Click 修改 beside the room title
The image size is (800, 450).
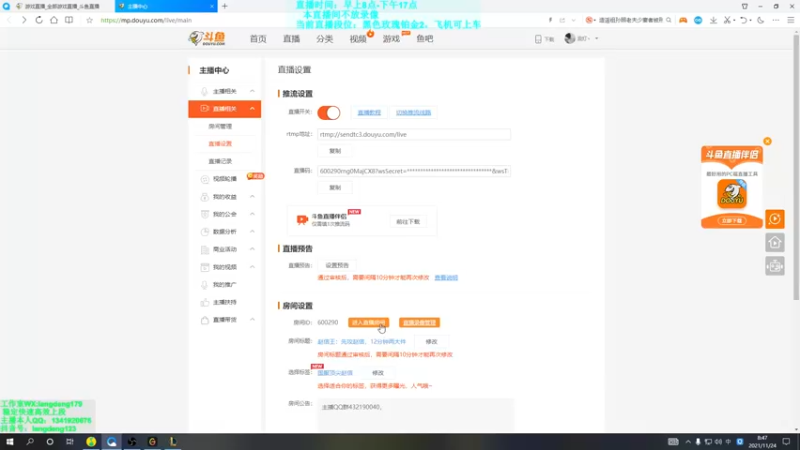click(x=431, y=341)
